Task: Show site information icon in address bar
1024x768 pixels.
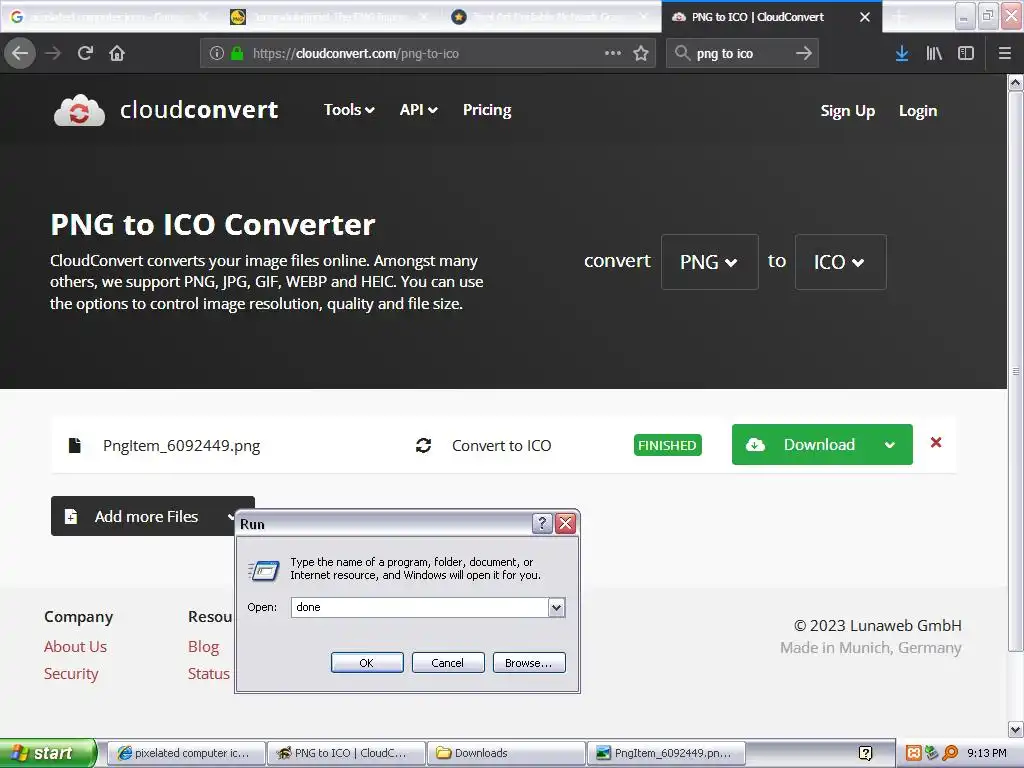Action: tap(217, 53)
